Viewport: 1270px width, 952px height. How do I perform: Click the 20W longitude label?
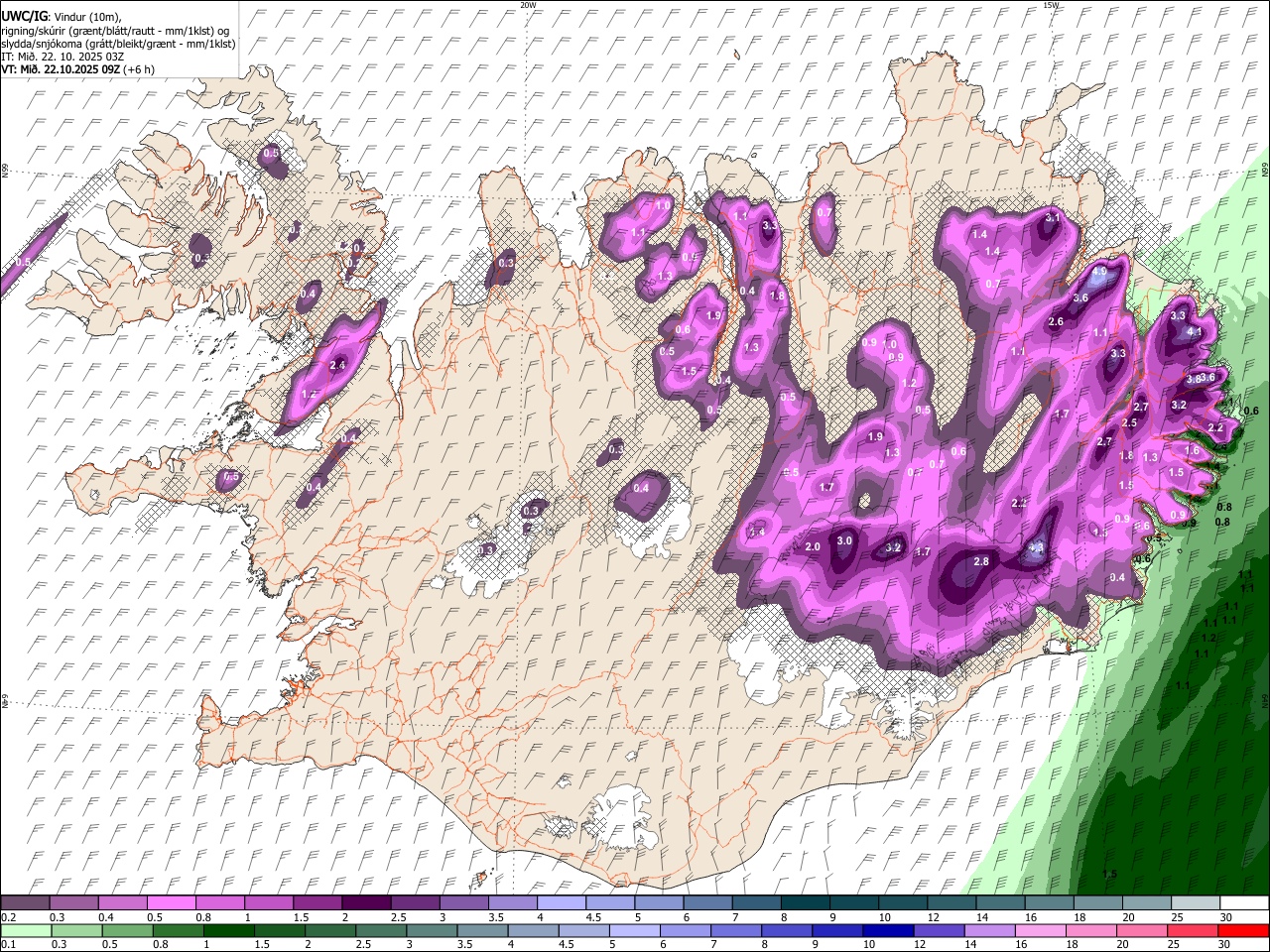pyautogui.click(x=528, y=5)
